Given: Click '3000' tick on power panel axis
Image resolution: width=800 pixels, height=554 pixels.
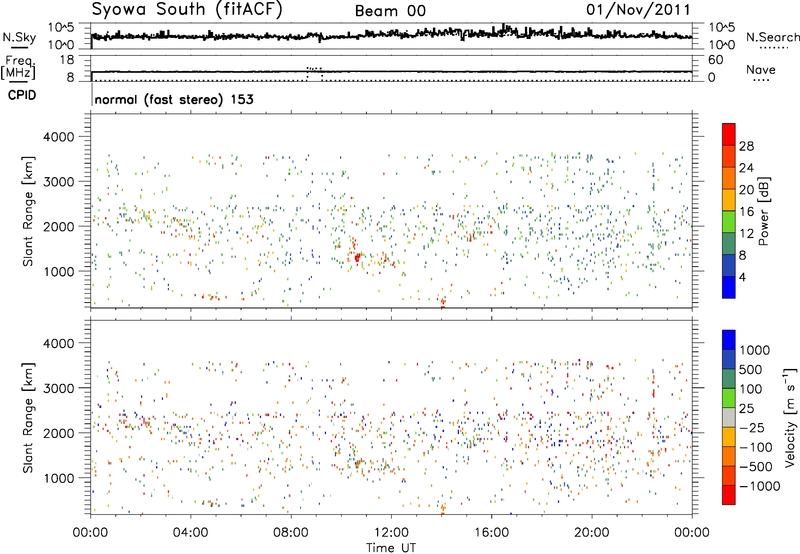Looking at the screenshot, I should point(58,182).
